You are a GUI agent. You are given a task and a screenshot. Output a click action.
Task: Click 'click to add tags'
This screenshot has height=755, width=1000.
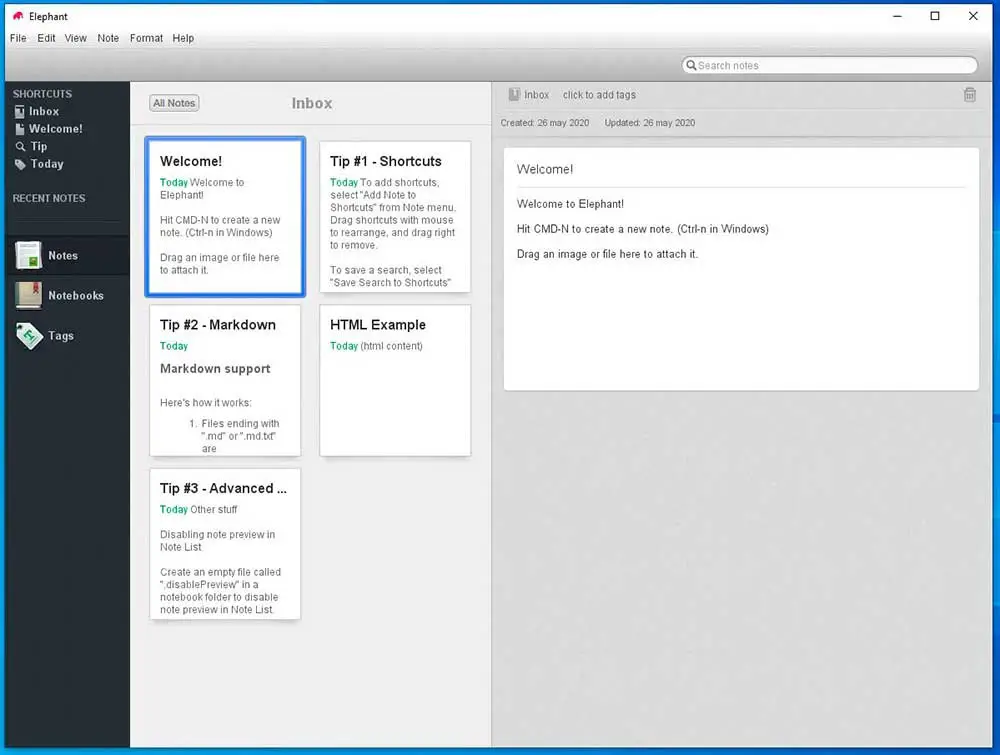click(599, 95)
